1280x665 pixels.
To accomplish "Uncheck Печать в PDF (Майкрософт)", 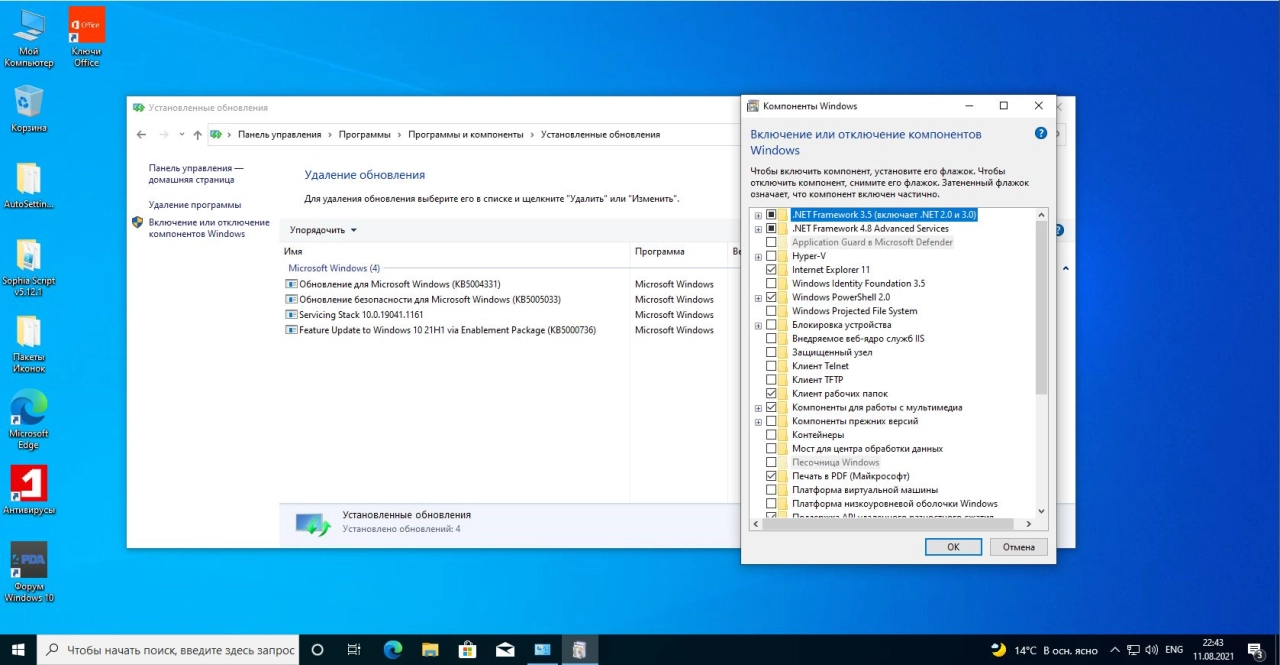I will pyautogui.click(x=771, y=476).
